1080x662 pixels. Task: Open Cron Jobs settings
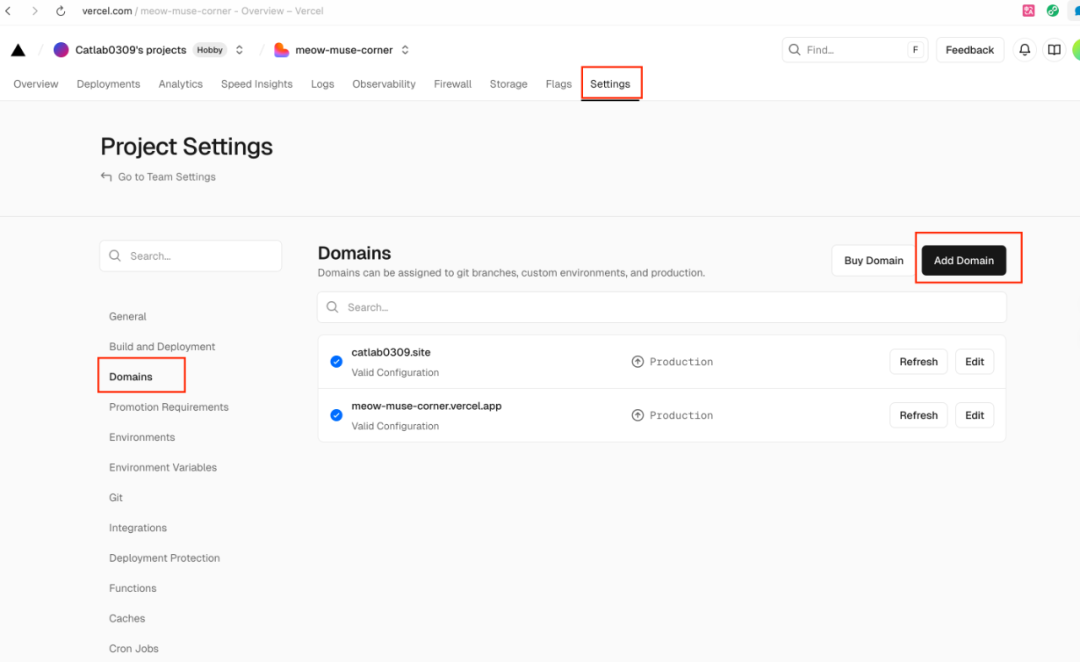pos(134,649)
